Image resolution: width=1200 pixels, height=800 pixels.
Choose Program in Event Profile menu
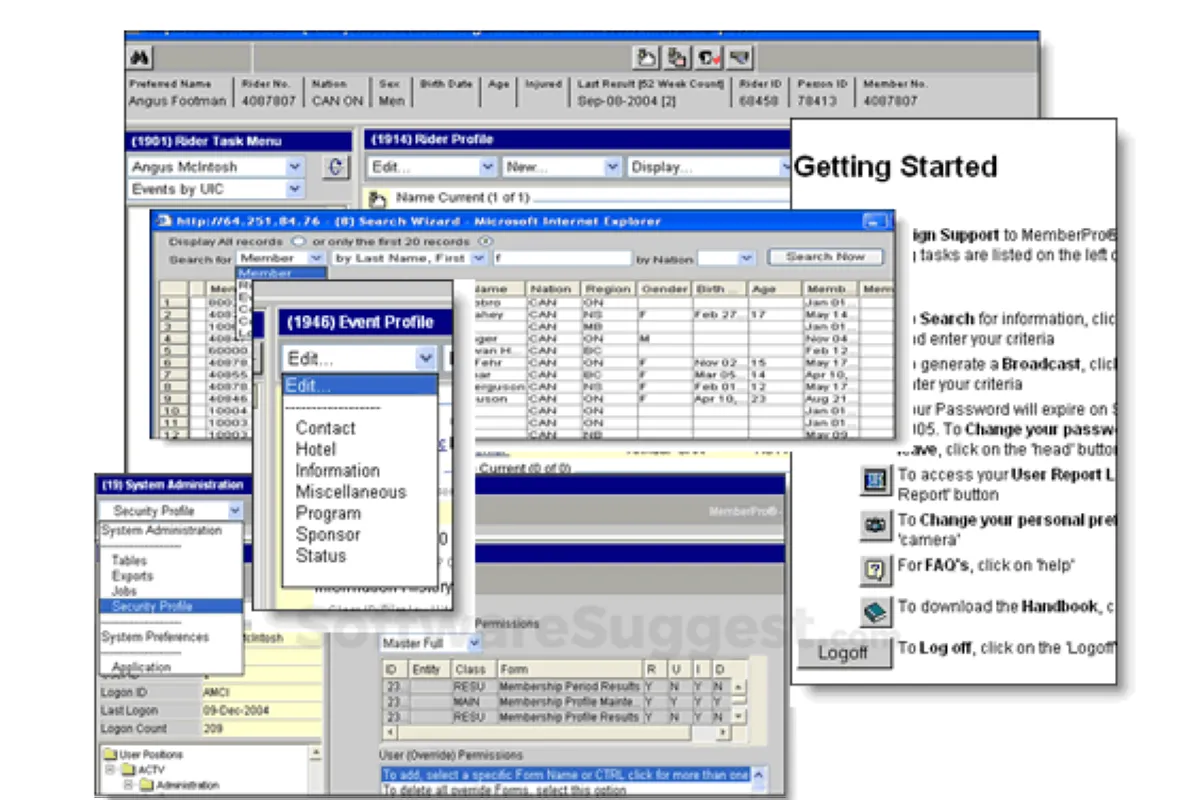click(328, 513)
